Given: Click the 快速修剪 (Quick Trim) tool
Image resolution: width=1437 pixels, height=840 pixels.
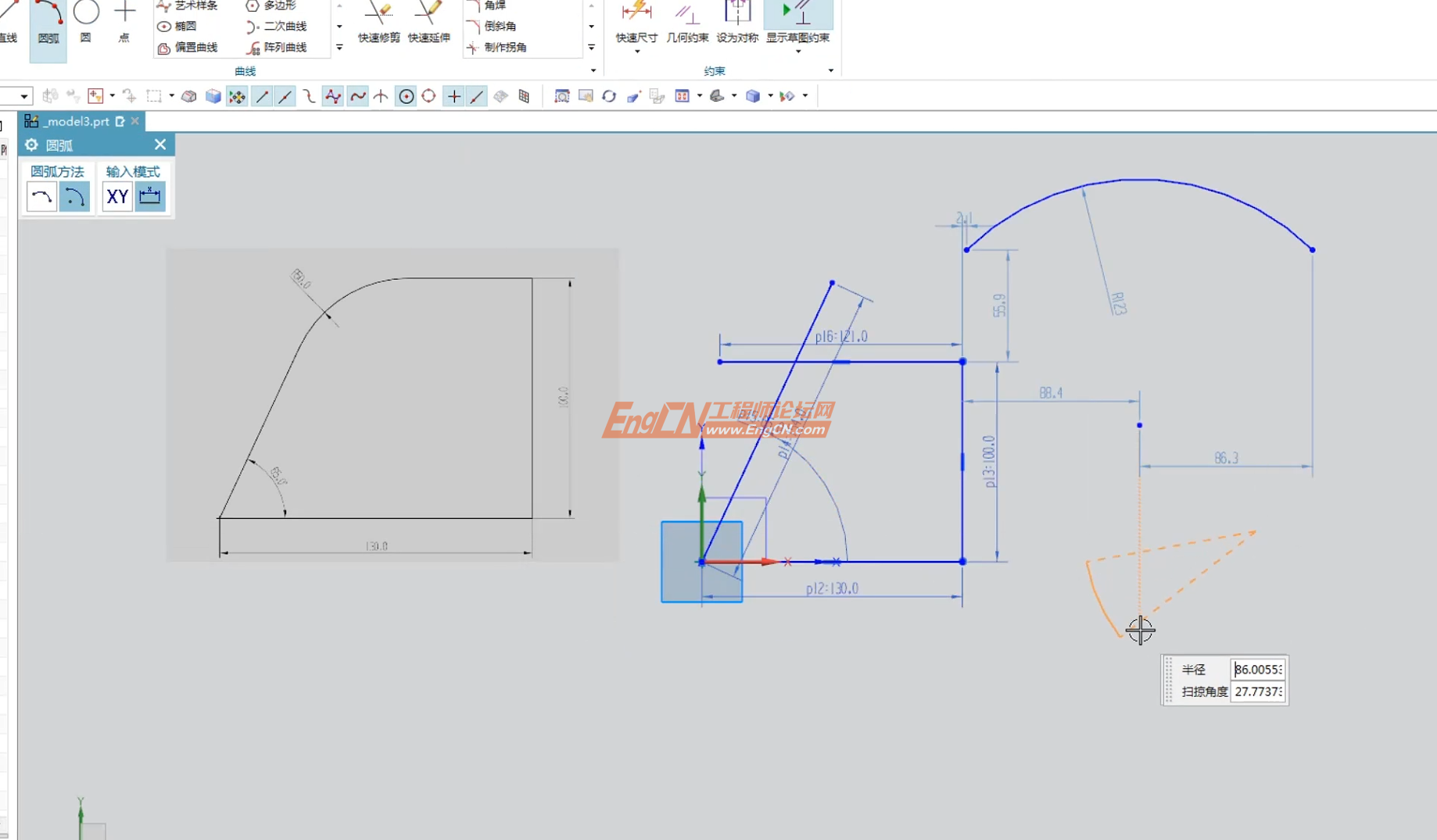Looking at the screenshot, I should 378,23.
